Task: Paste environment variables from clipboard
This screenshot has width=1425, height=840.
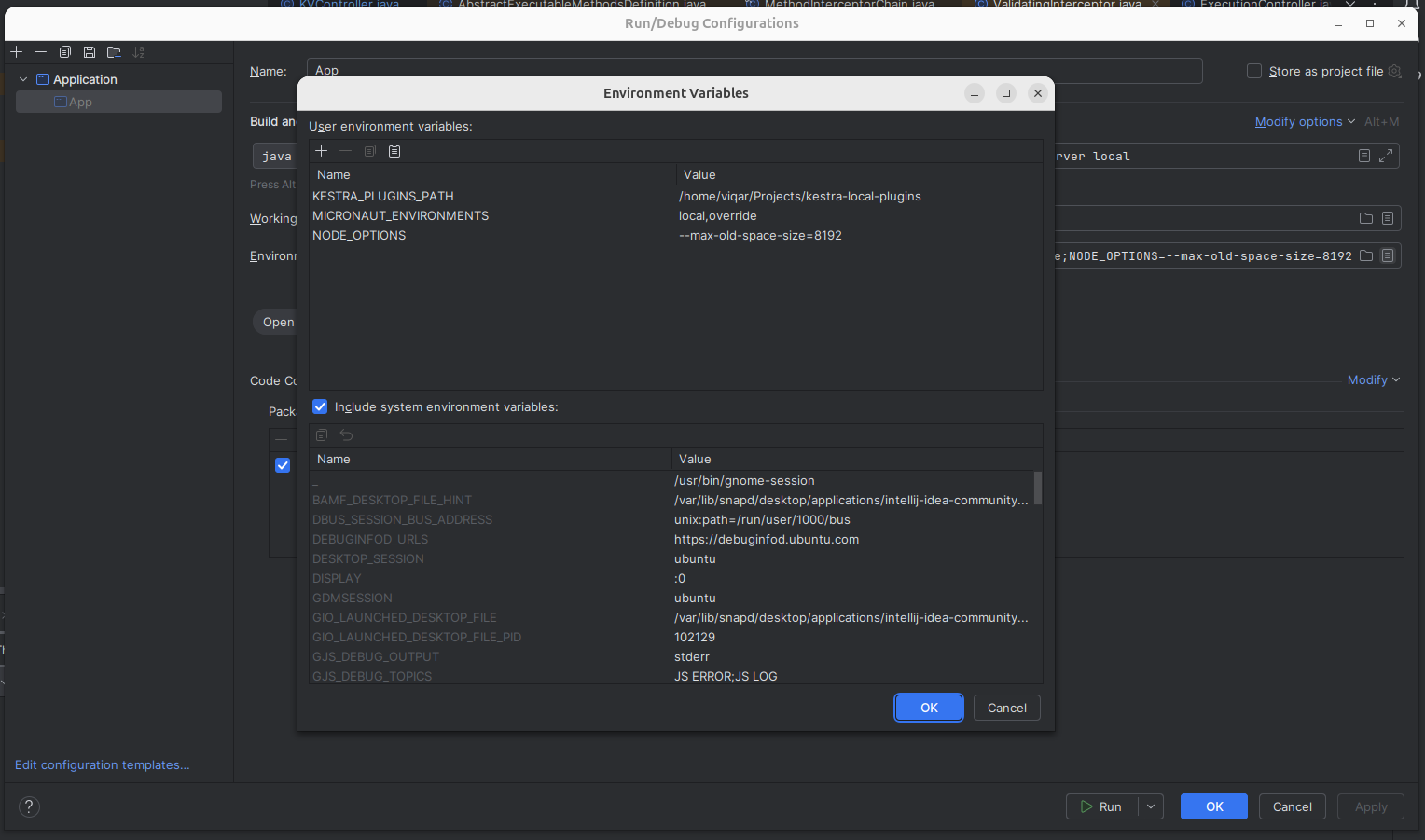Action: [394, 150]
